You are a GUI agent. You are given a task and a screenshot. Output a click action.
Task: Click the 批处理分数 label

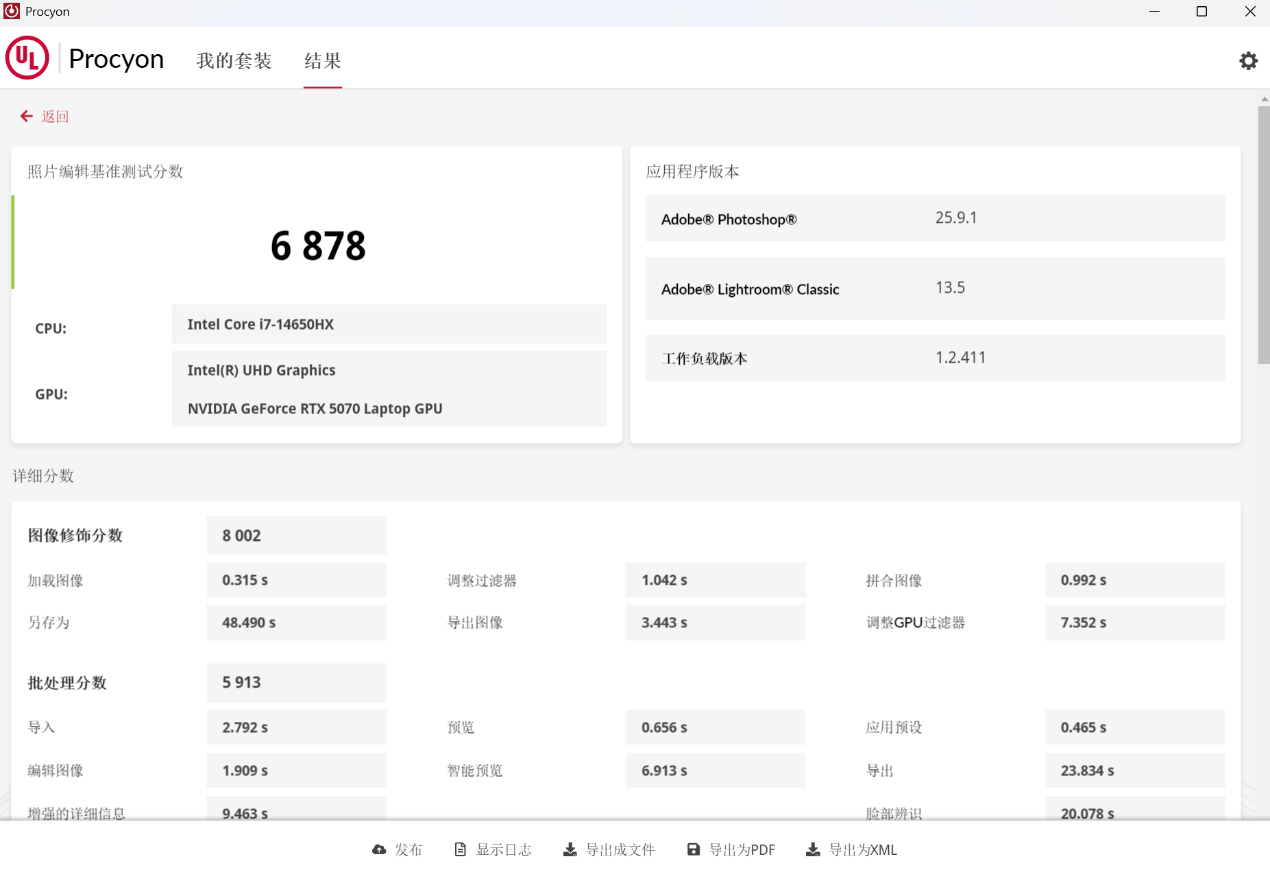coord(67,683)
